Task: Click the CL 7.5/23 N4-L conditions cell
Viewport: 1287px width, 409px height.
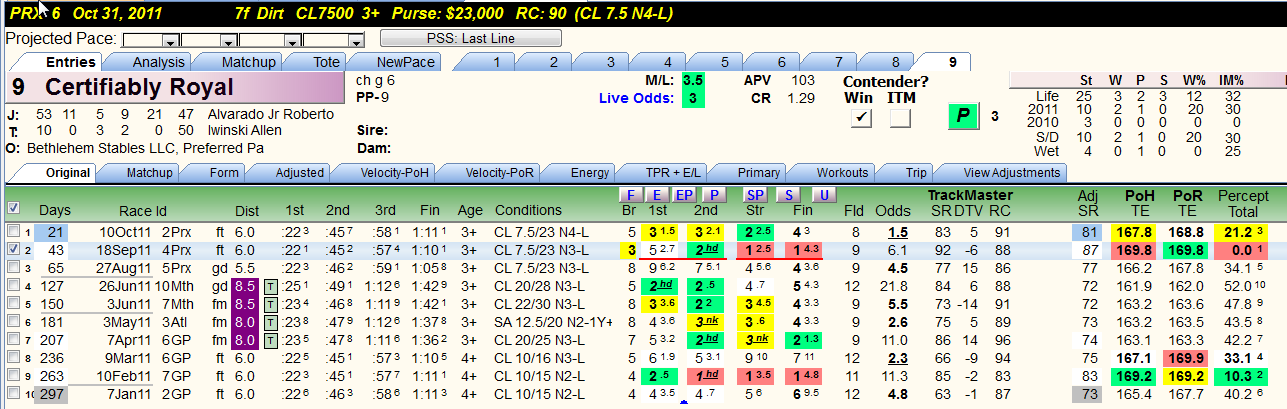Action: click(543, 232)
